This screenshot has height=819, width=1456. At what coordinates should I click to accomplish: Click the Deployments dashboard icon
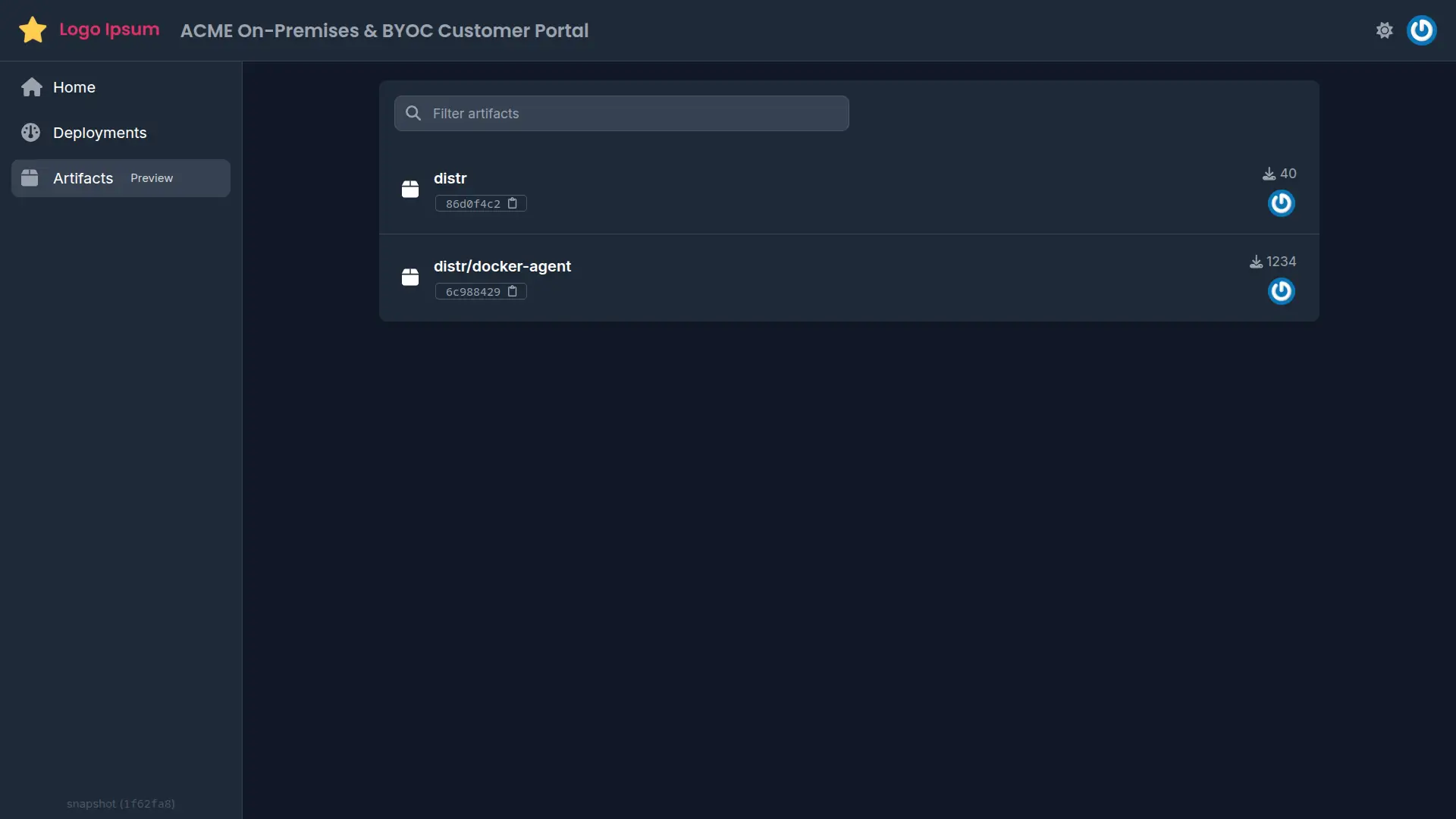(31, 133)
